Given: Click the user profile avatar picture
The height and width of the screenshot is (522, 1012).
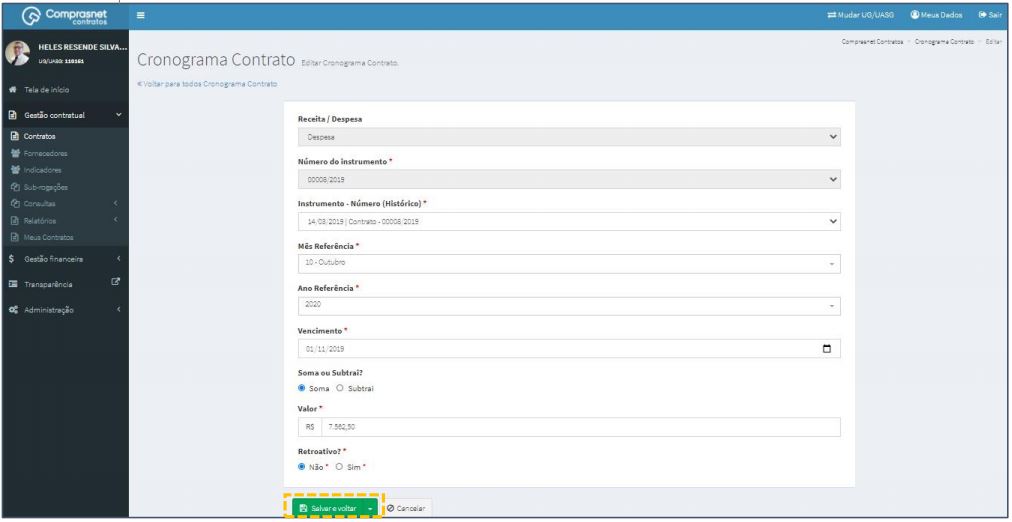Looking at the screenshot, I should [17, 53].
